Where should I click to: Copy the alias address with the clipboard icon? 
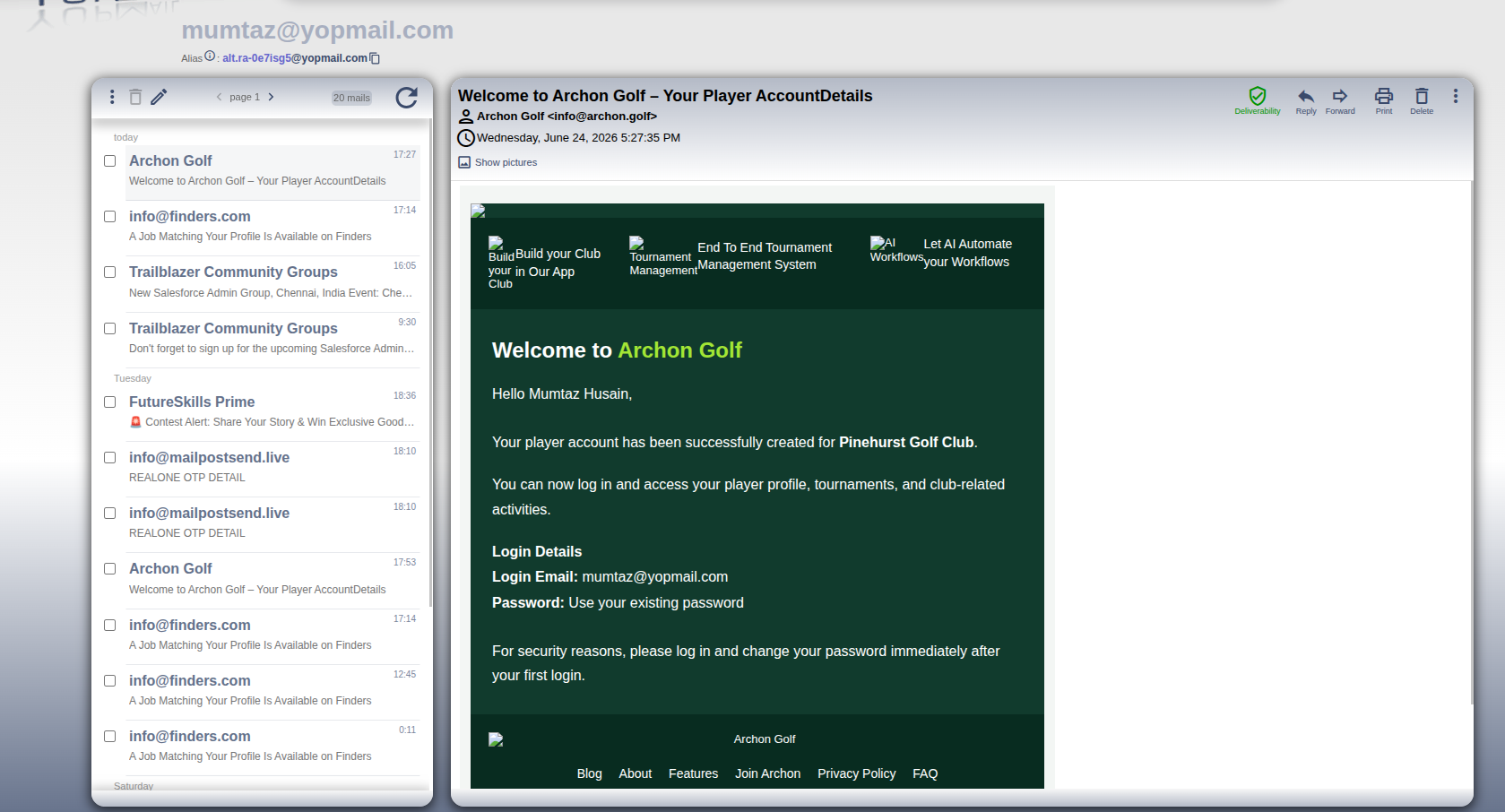pos(376,58)
